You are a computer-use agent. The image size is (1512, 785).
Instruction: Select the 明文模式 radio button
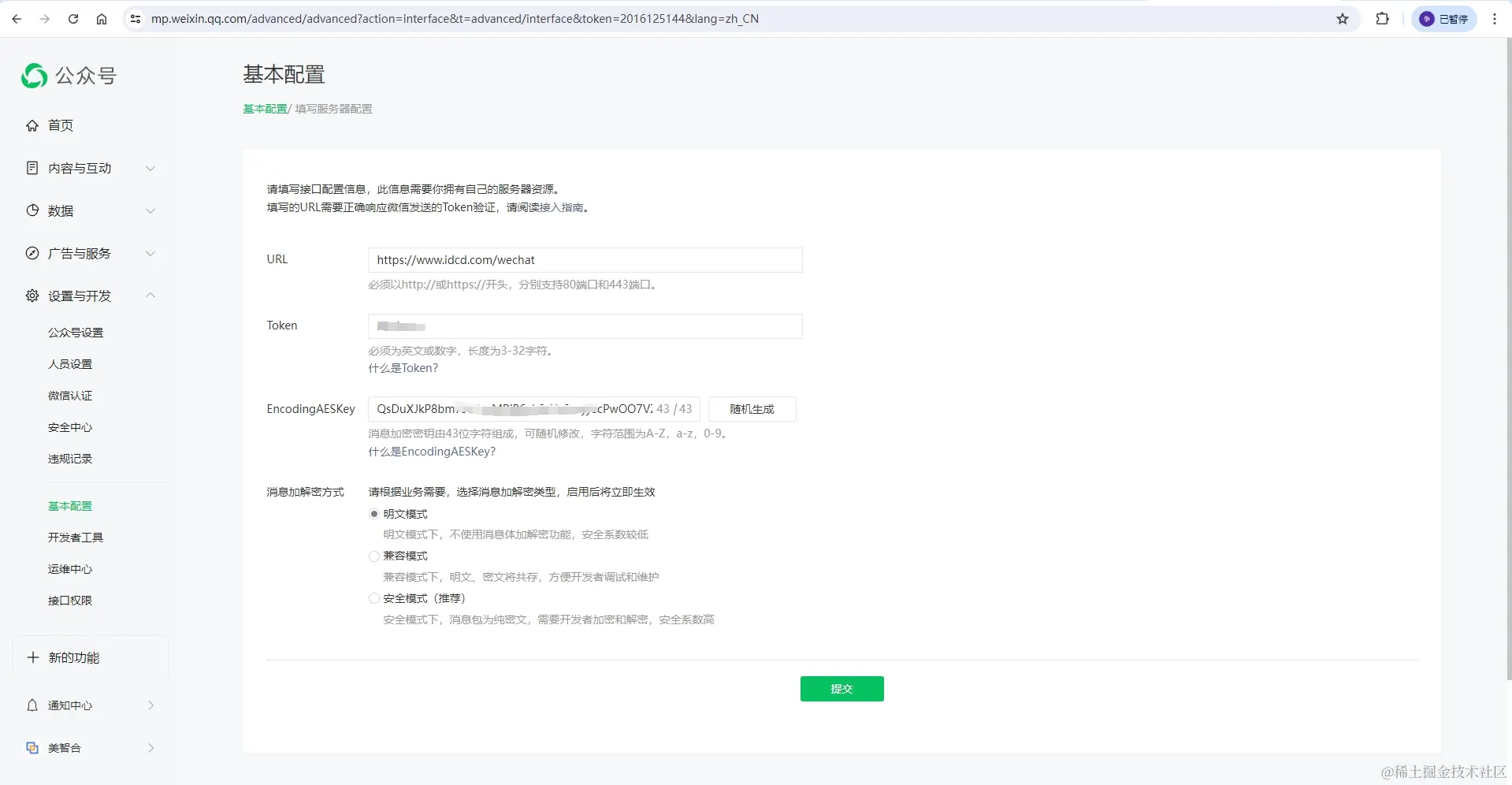click(x=373, y=514)
